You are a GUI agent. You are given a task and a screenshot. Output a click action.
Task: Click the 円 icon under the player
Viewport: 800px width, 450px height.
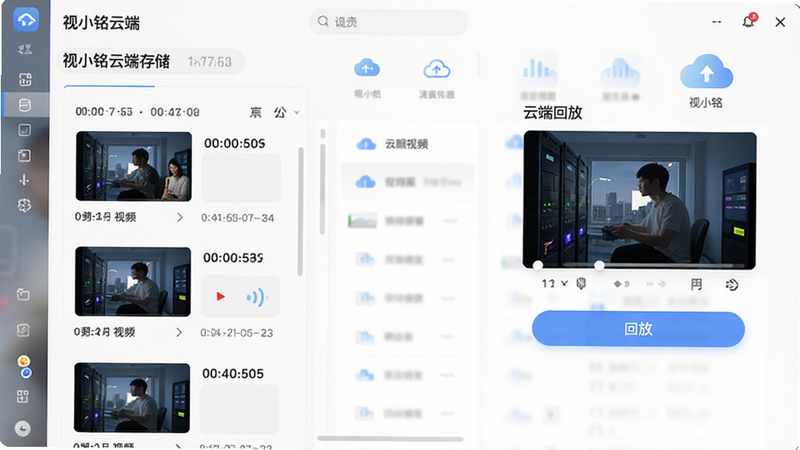point(696,284)
